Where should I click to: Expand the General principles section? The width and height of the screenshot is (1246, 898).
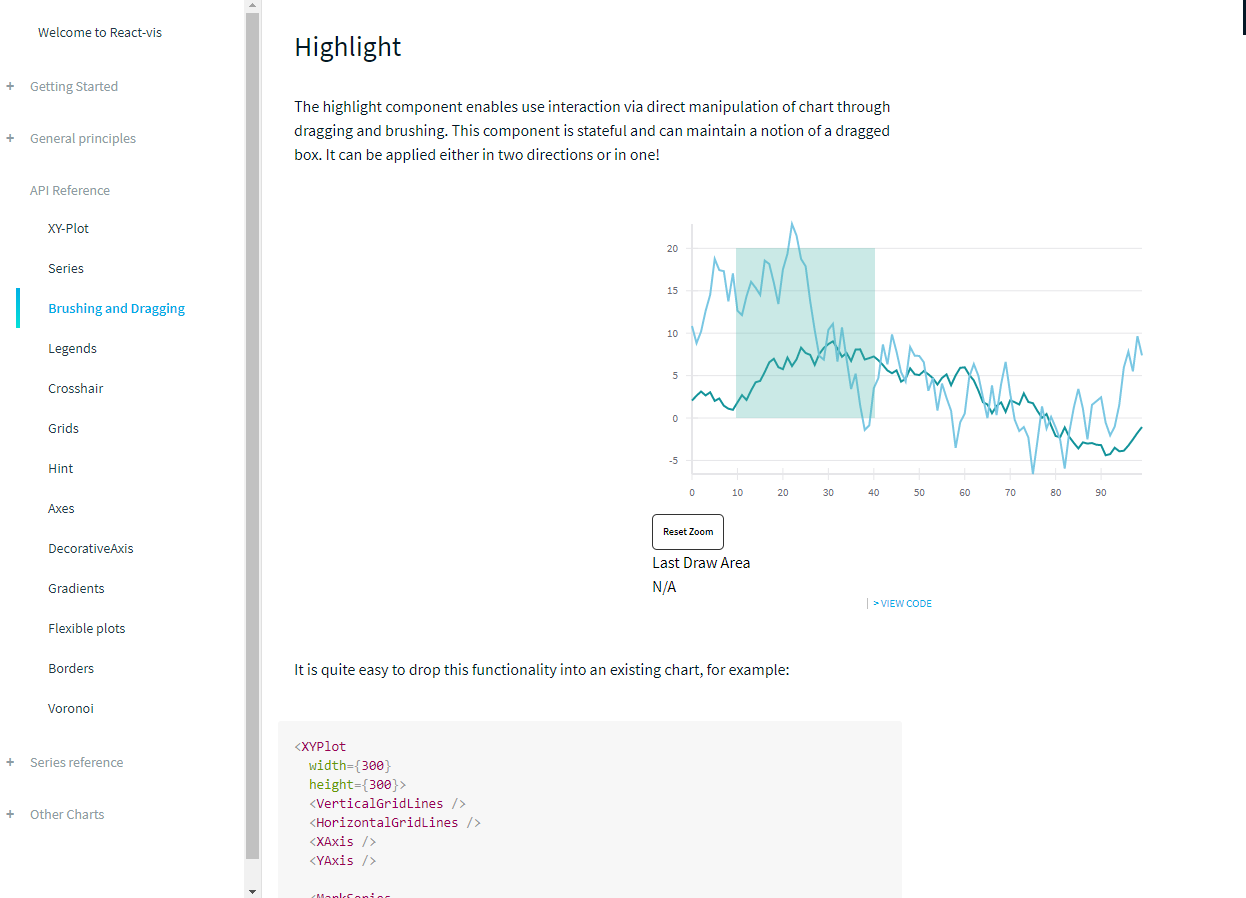(82, 139)
